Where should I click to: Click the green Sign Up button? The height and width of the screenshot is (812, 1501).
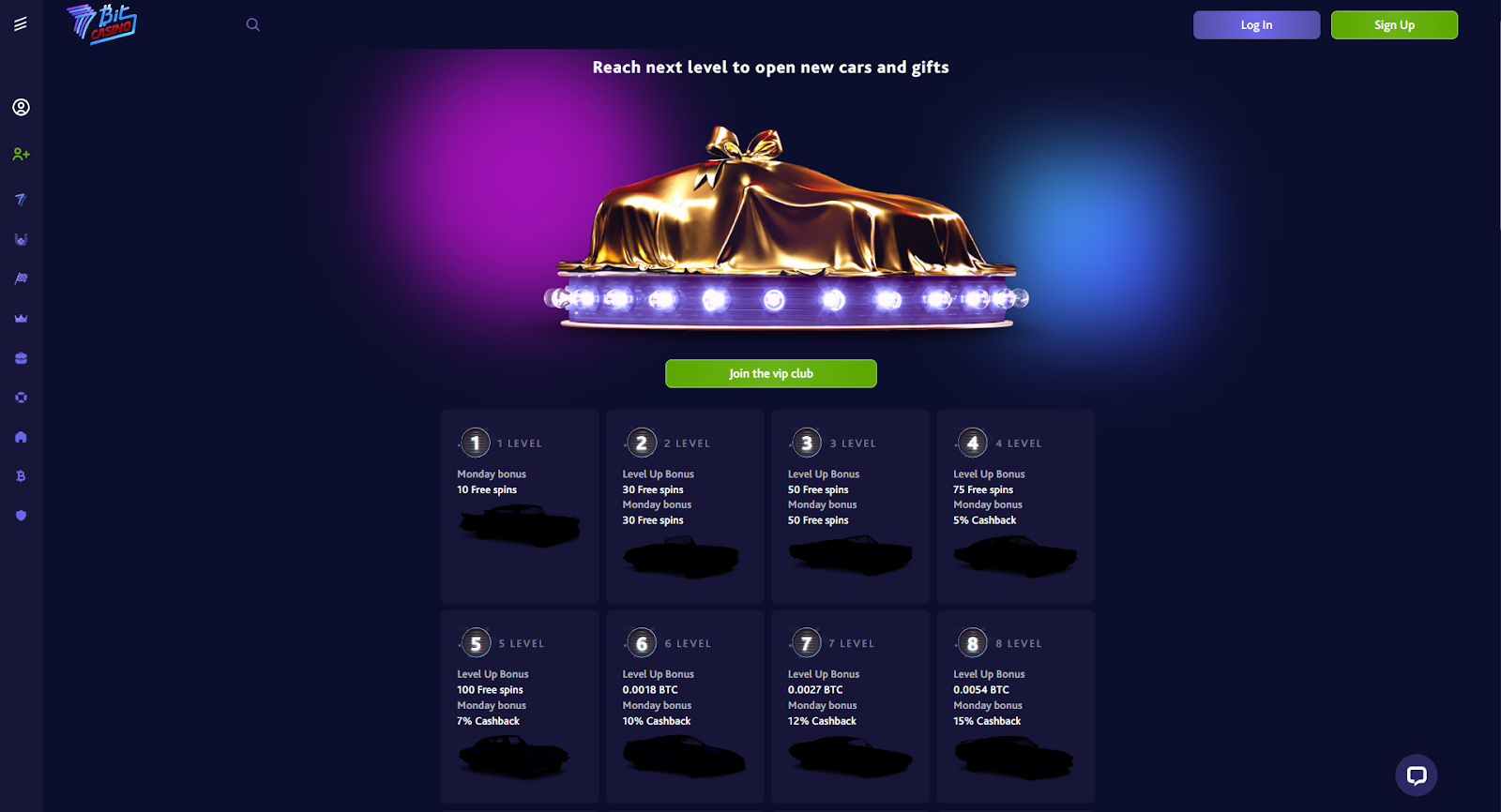click(1394, 25)
